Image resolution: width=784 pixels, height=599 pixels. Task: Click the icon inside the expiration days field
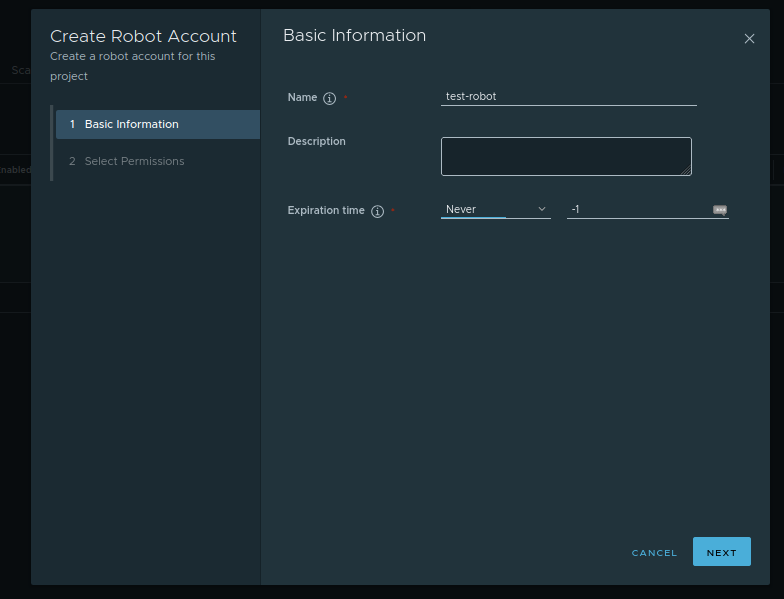pyautogui.click(x=720, y=210)
